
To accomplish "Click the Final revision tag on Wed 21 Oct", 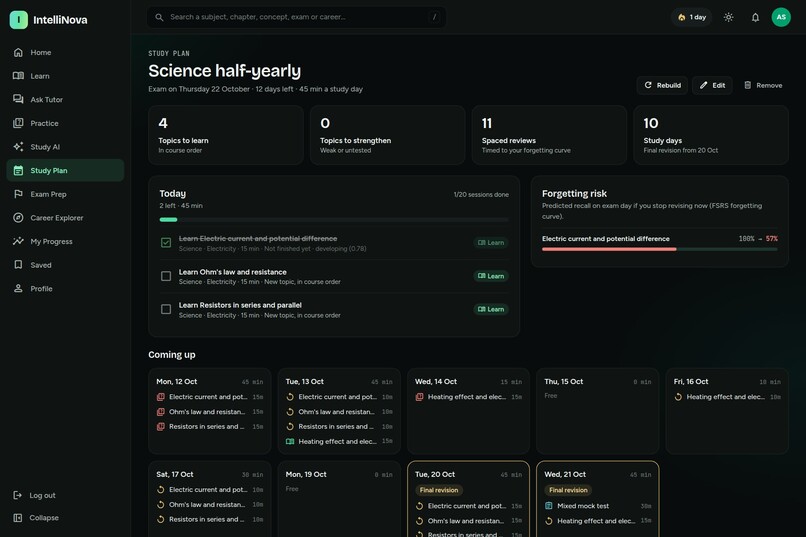I will point(568,490).
